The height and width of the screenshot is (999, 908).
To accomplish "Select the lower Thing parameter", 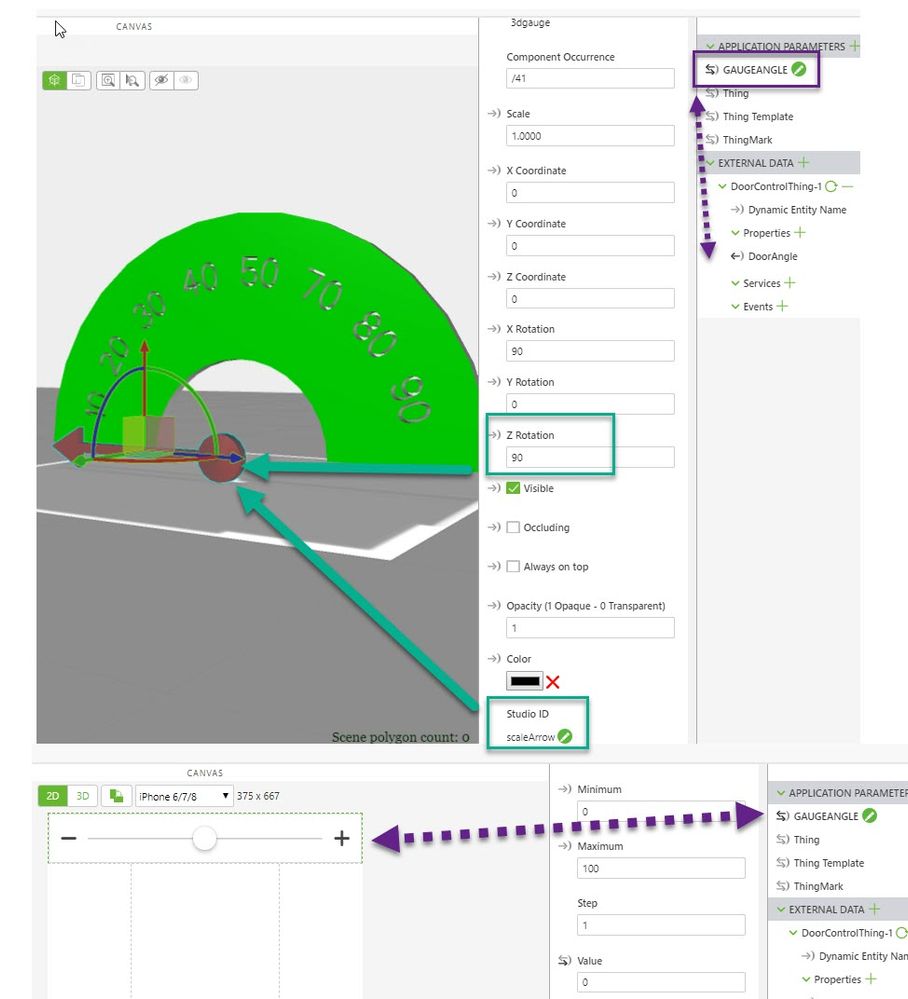I will point(806,839).
